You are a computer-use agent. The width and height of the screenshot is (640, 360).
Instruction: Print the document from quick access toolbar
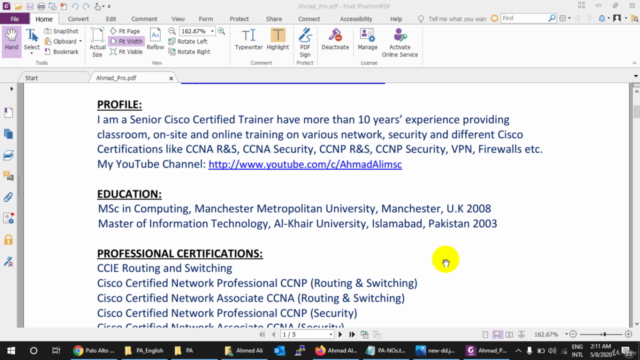tap(41, 6)
